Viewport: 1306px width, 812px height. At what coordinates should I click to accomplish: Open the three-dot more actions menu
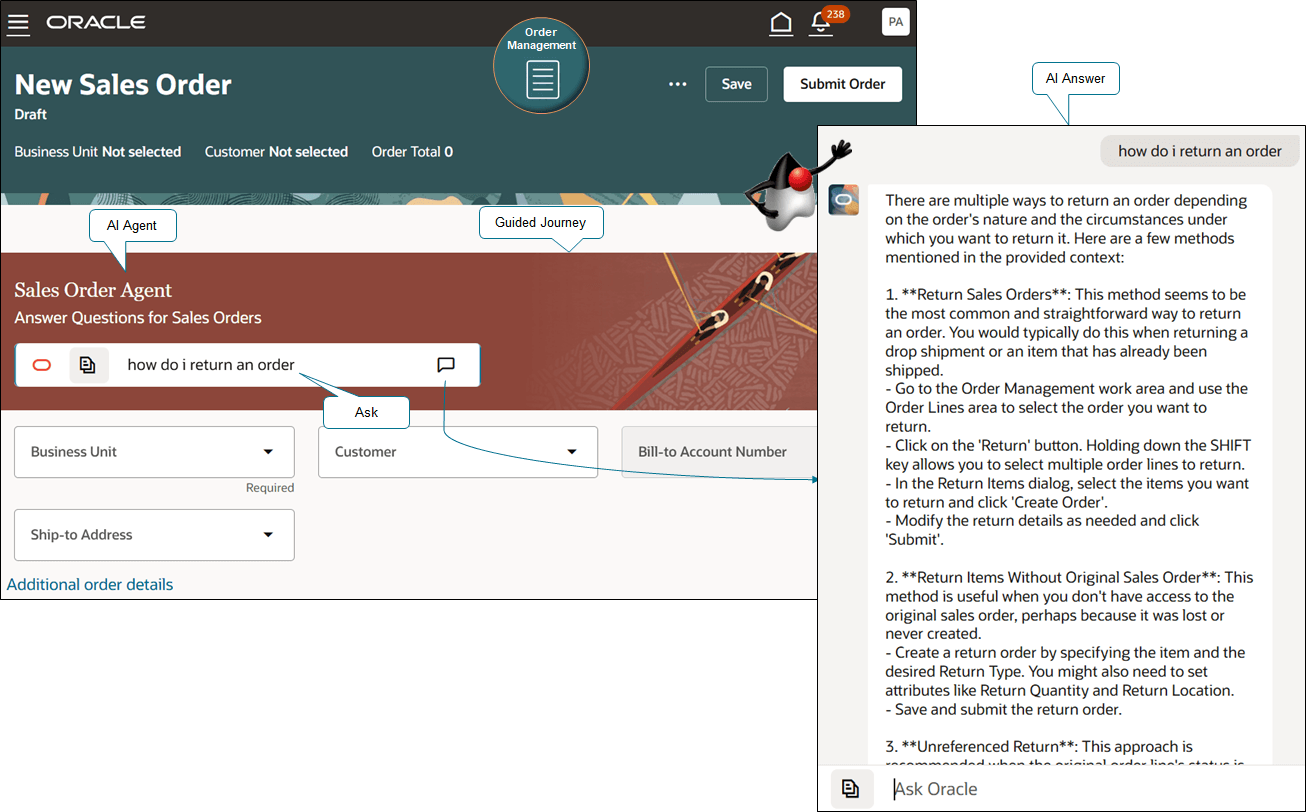678,84
